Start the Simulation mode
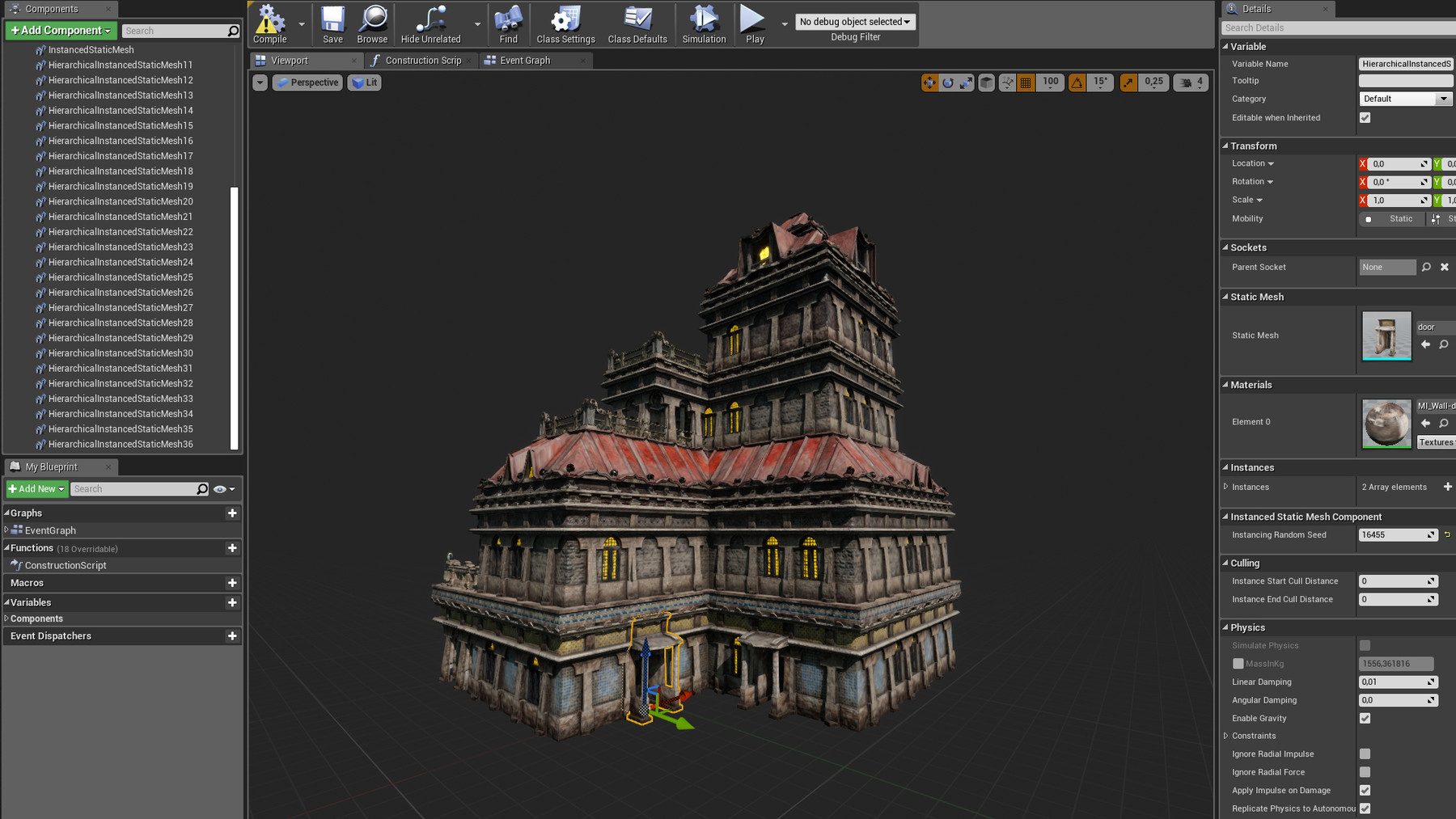 point(703,23)
